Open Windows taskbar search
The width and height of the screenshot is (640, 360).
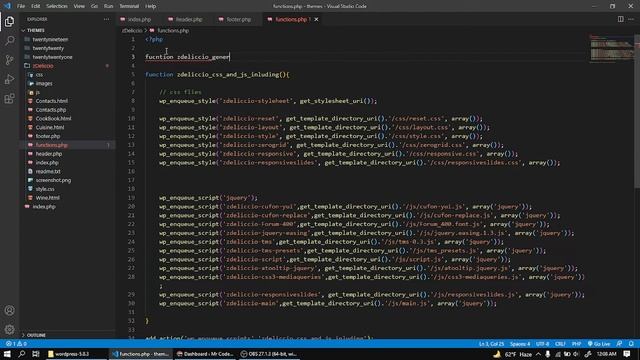coord(22,354)
